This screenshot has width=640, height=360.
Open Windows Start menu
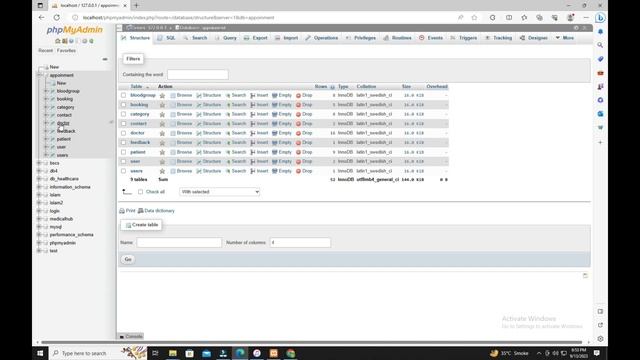tap(40, 353)
